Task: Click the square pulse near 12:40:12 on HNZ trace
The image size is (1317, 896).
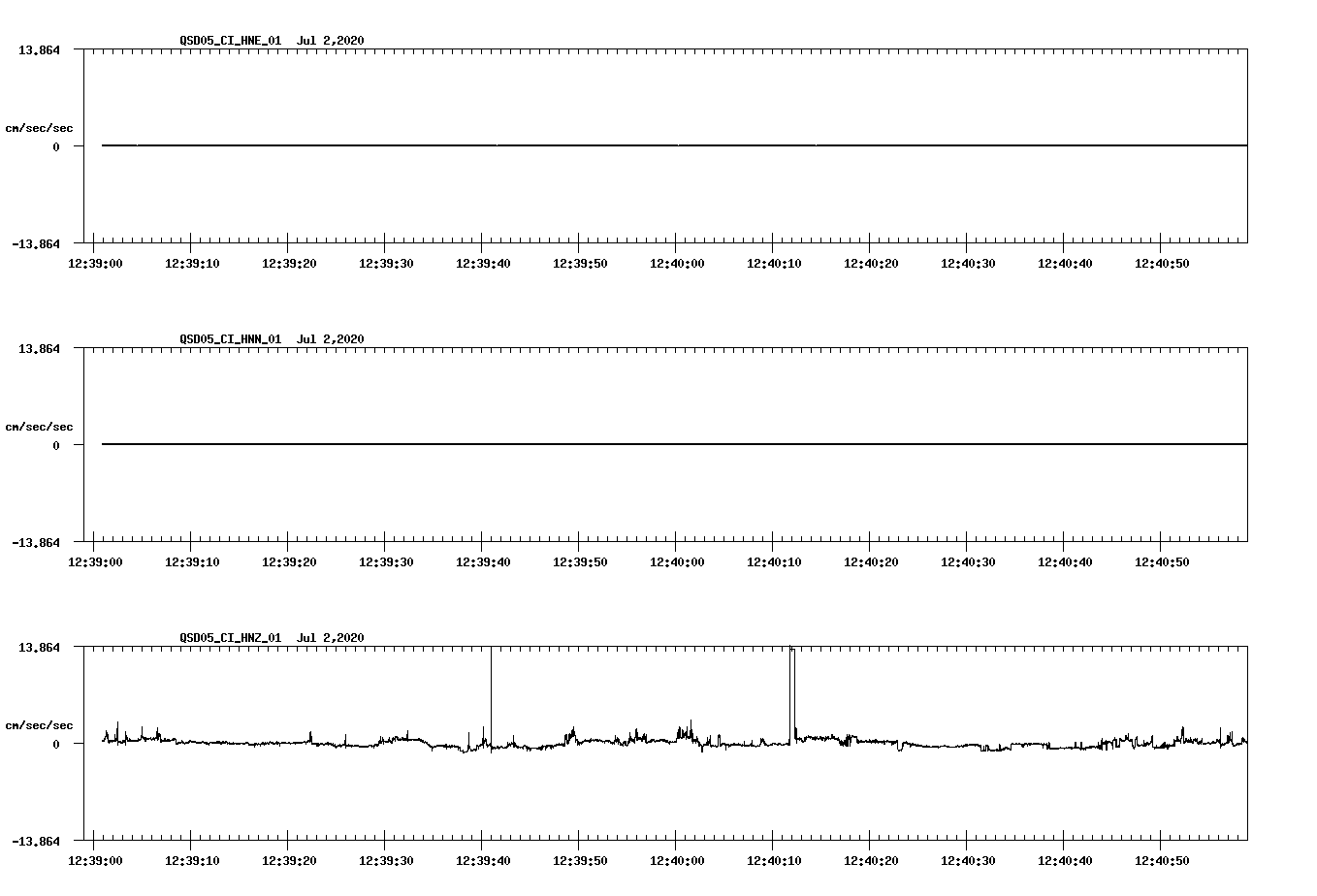Action: click(x=792, y=694)
